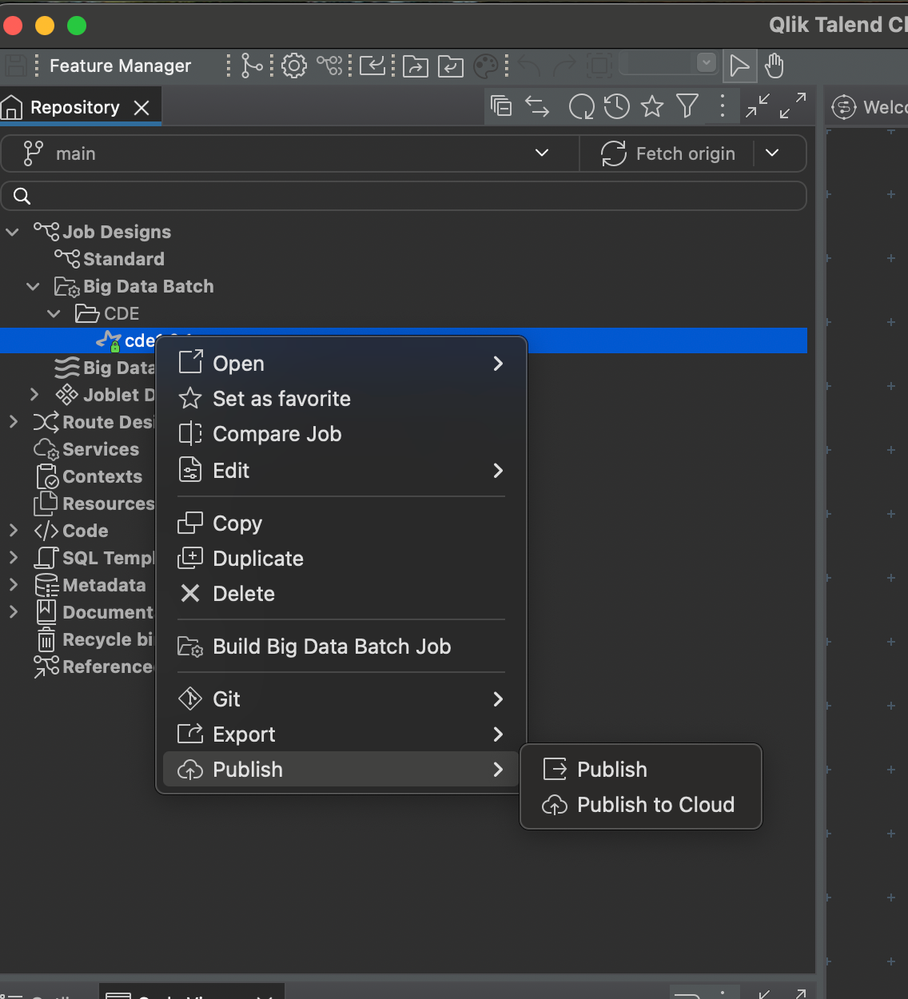Expand the Joblet Designs node
This screenshot has height=999, width=908.
pos(34,395)
